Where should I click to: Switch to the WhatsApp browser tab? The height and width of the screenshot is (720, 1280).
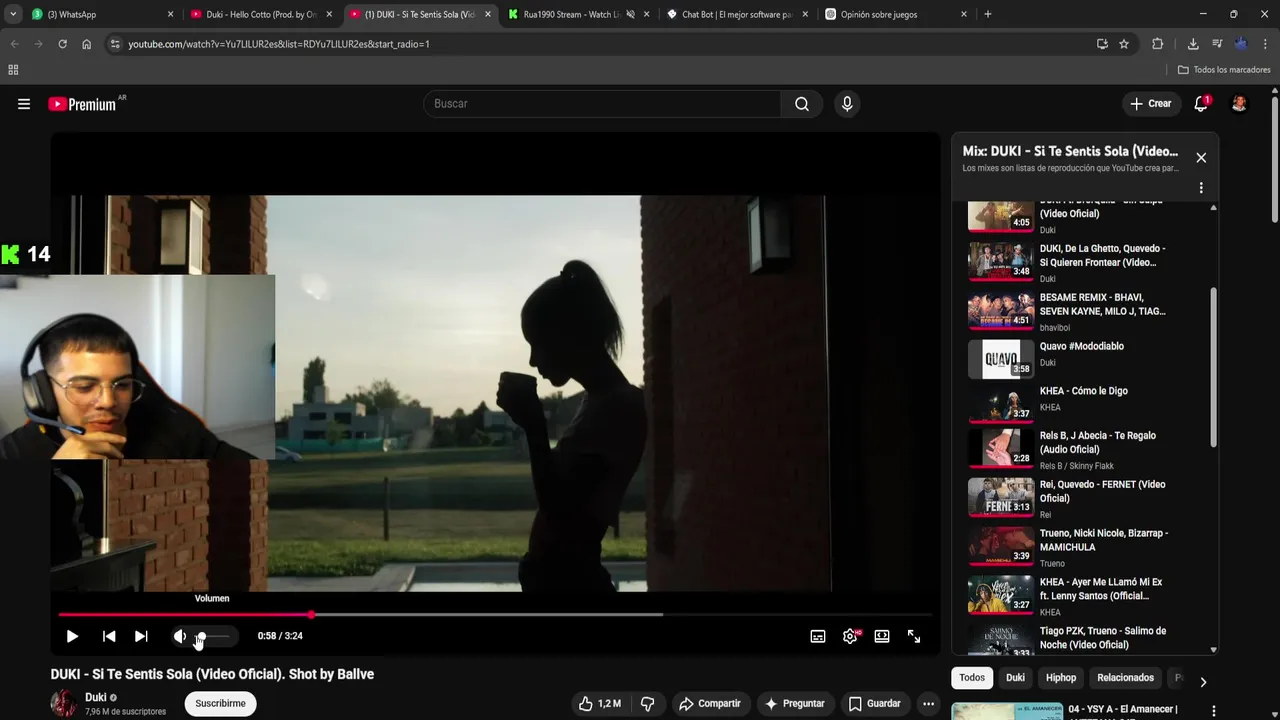click(100, 15)
